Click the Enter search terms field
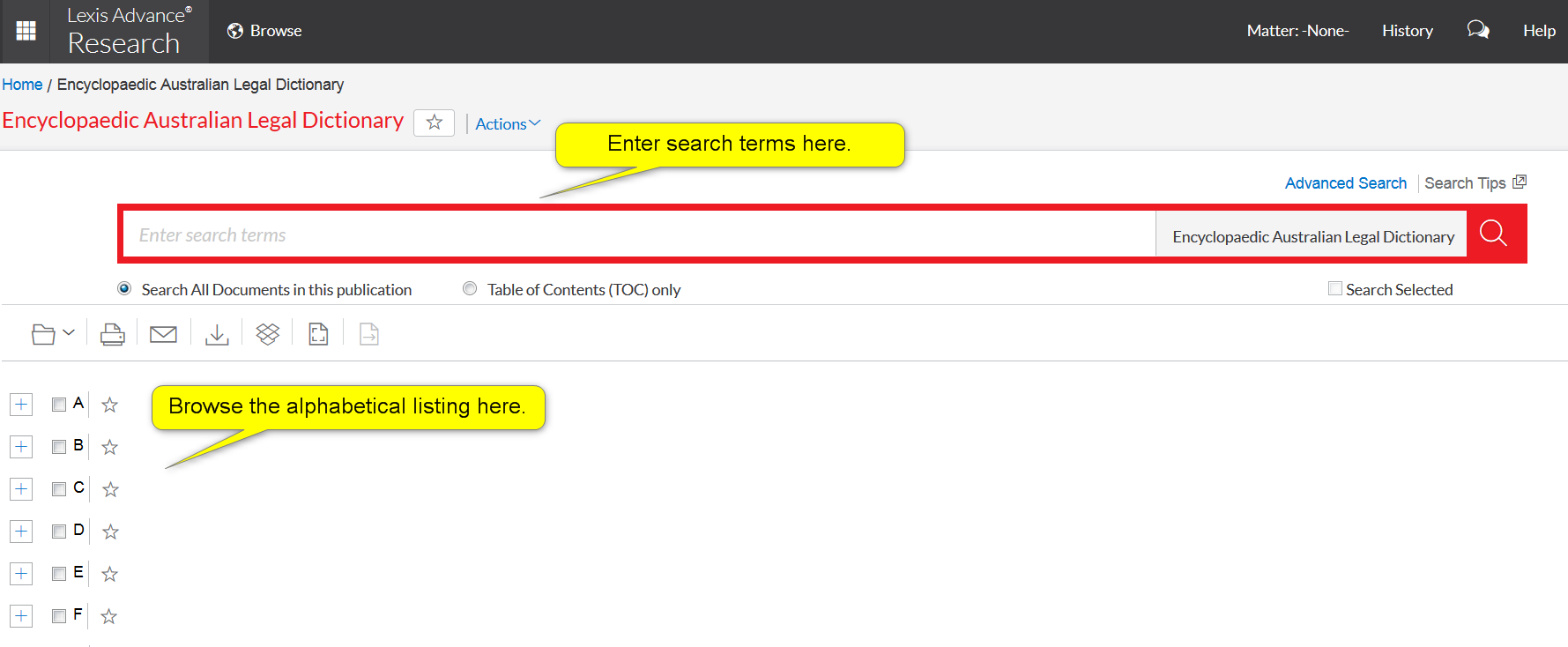The image size is (1568, 647). (x=639, y=234)
